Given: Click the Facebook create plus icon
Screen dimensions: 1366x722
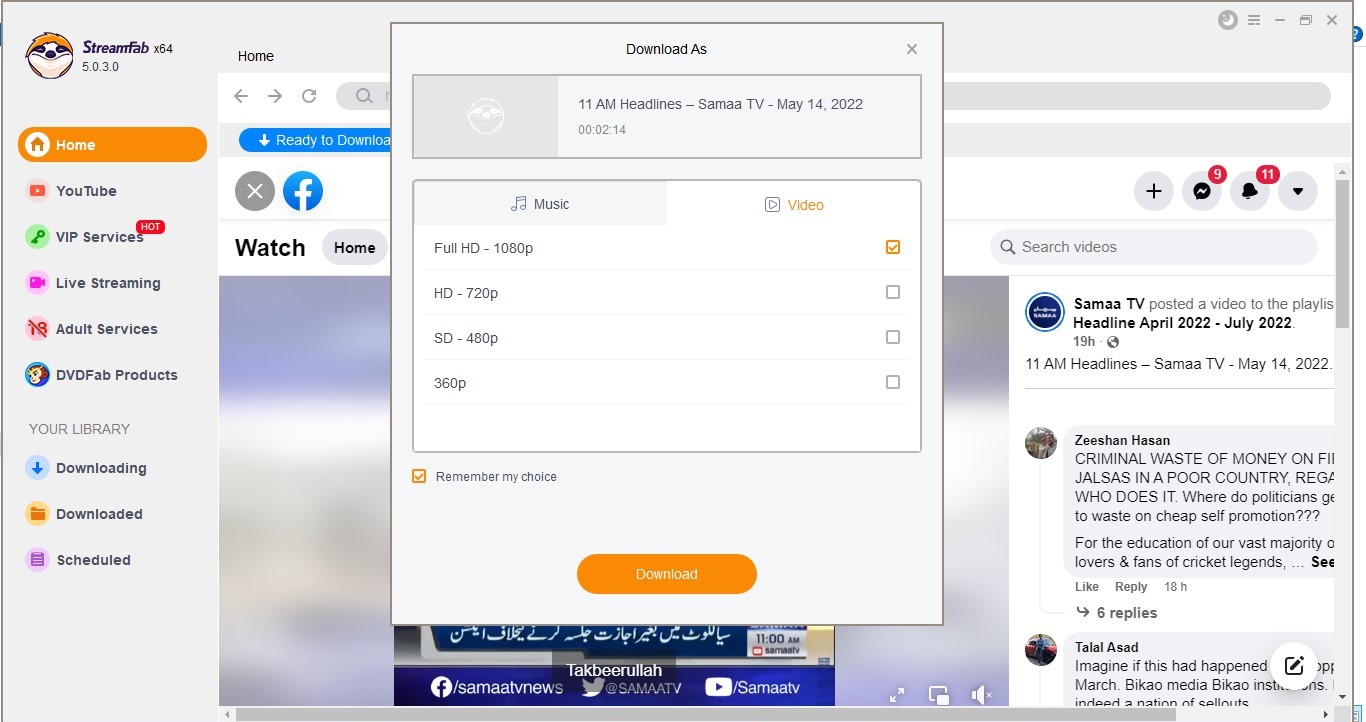Looking at the screenshot, I should (x=1154, y=191).
